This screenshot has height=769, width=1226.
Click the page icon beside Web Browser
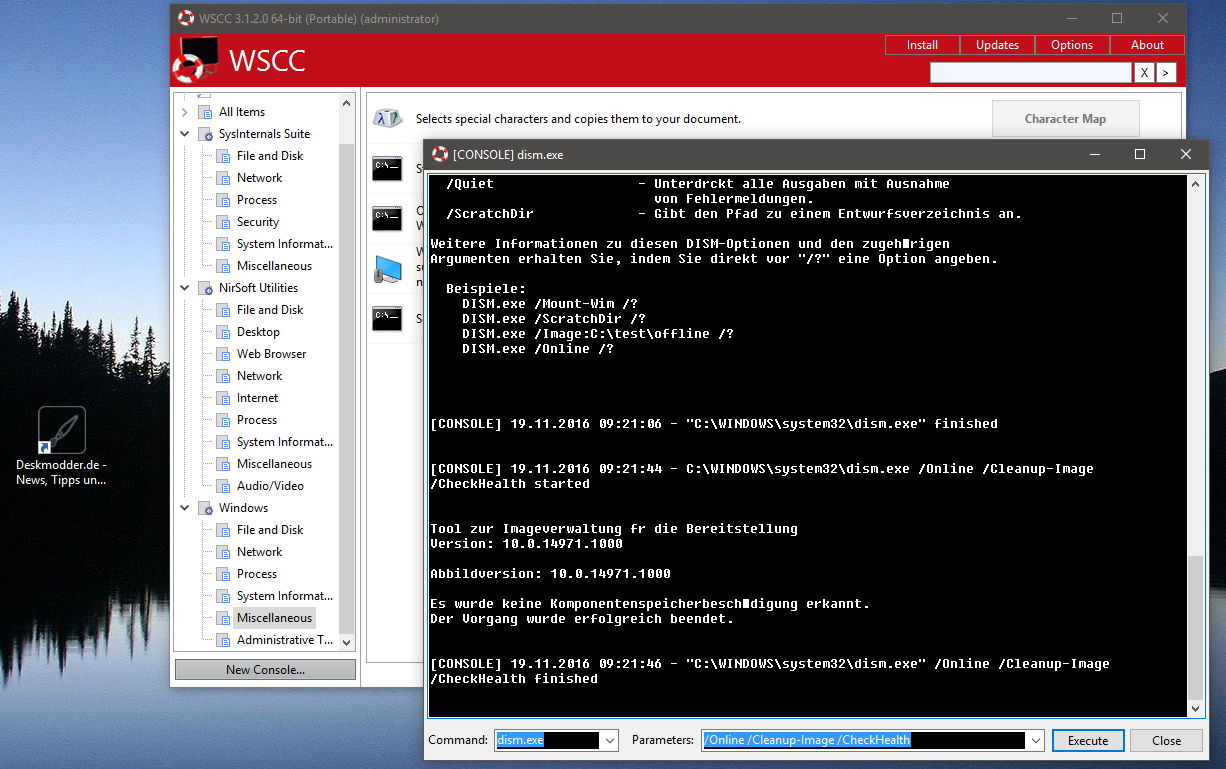click(x=224, y=354)
